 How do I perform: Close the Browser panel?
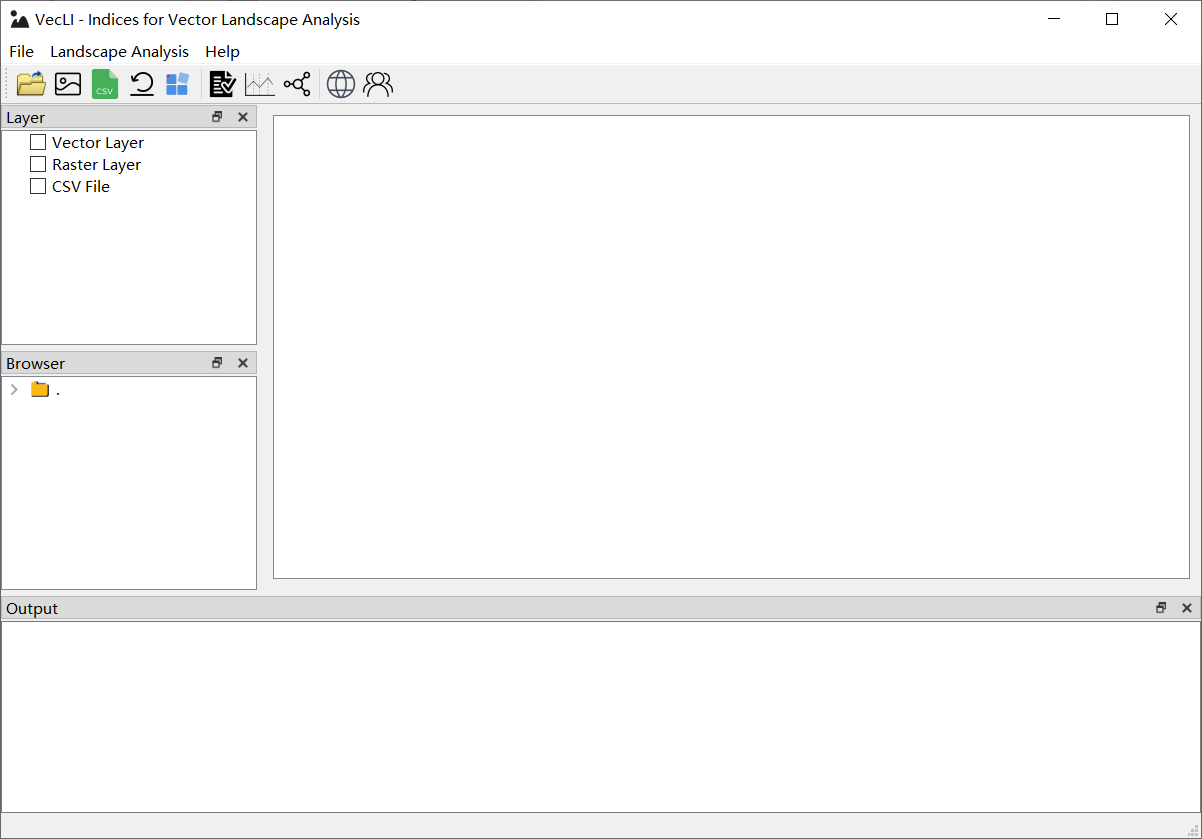(242, 363)
